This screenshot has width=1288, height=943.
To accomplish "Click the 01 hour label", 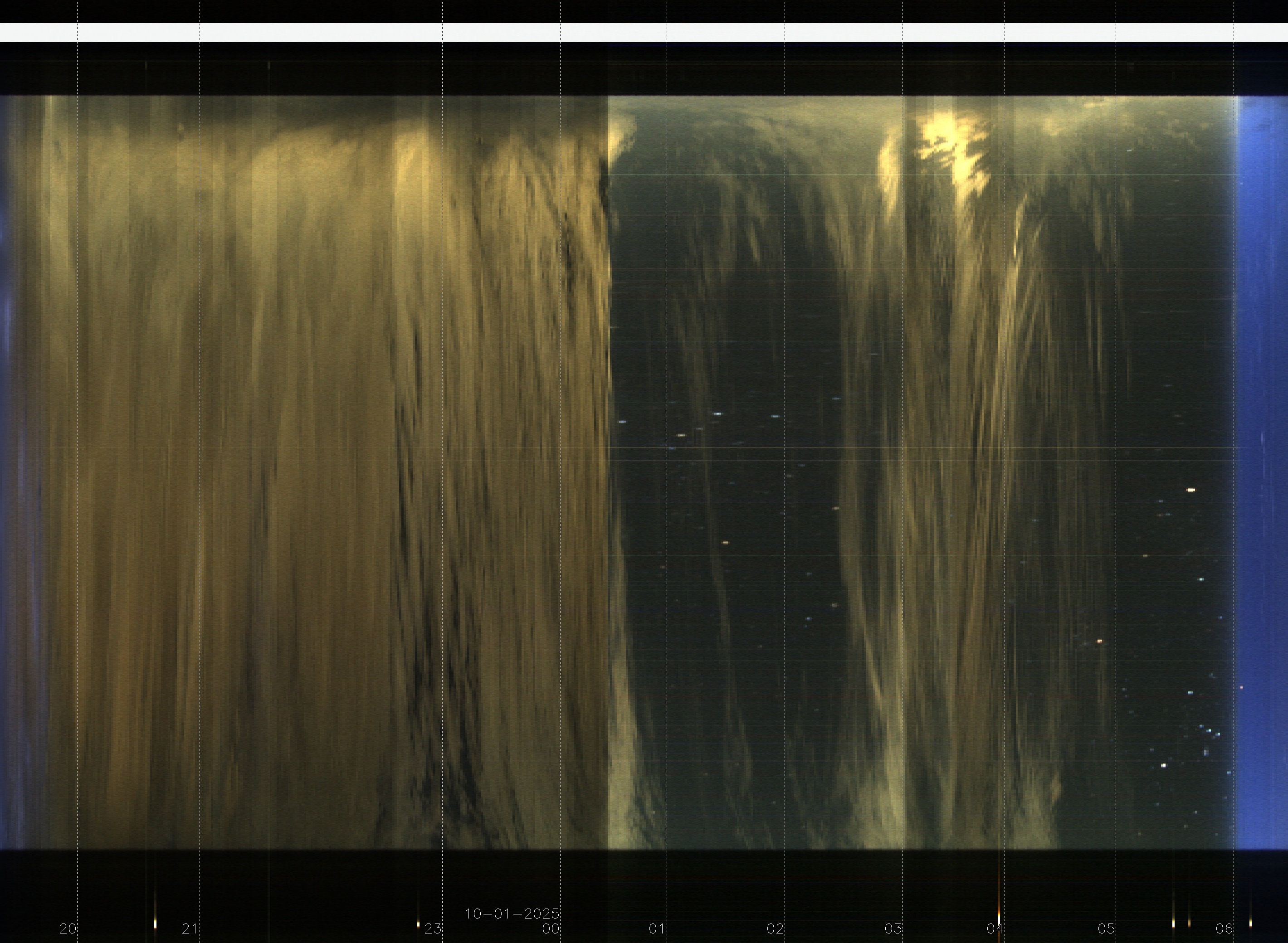I will (x=657, y=929).
